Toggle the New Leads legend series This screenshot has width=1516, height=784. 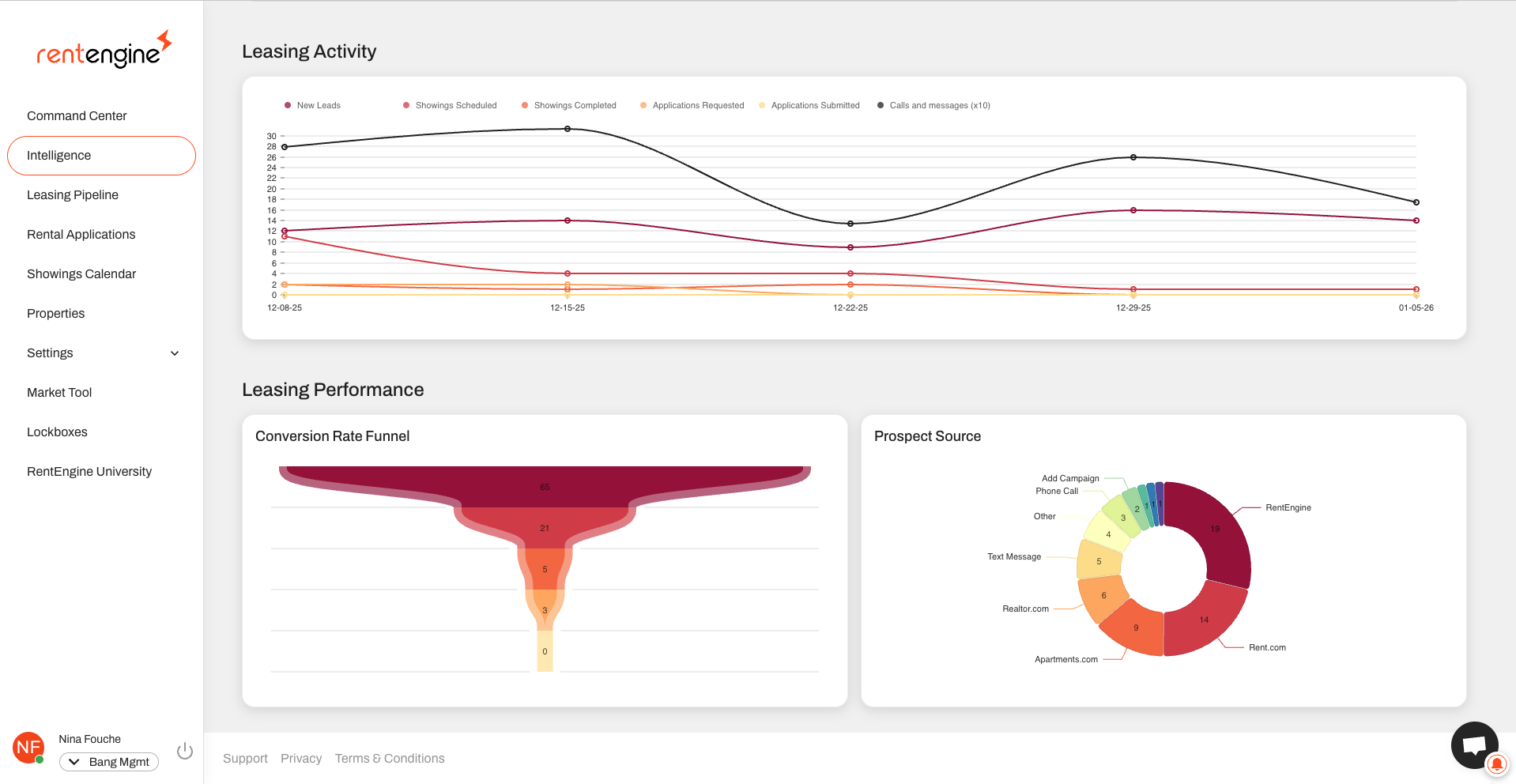(312, 105)
